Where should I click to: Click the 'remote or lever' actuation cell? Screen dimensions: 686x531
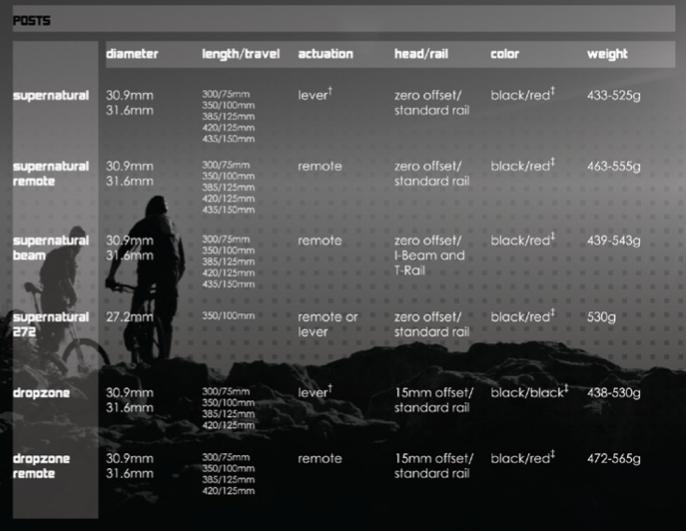328,324
